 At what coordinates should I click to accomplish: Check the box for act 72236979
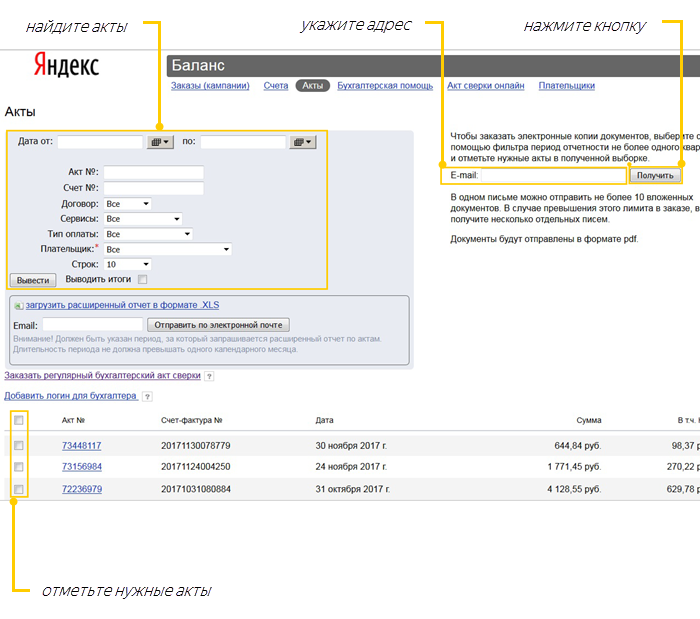(19, 489)
